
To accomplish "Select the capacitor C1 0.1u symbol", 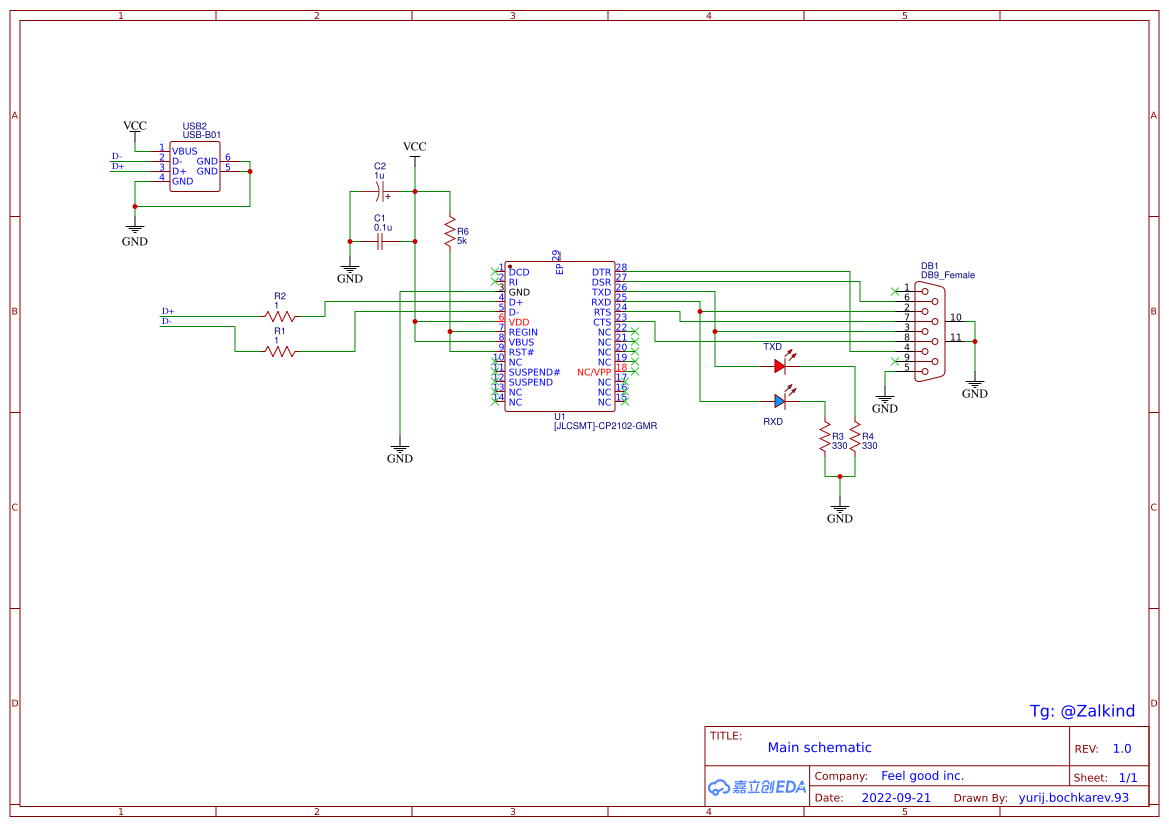I will 378,240.
